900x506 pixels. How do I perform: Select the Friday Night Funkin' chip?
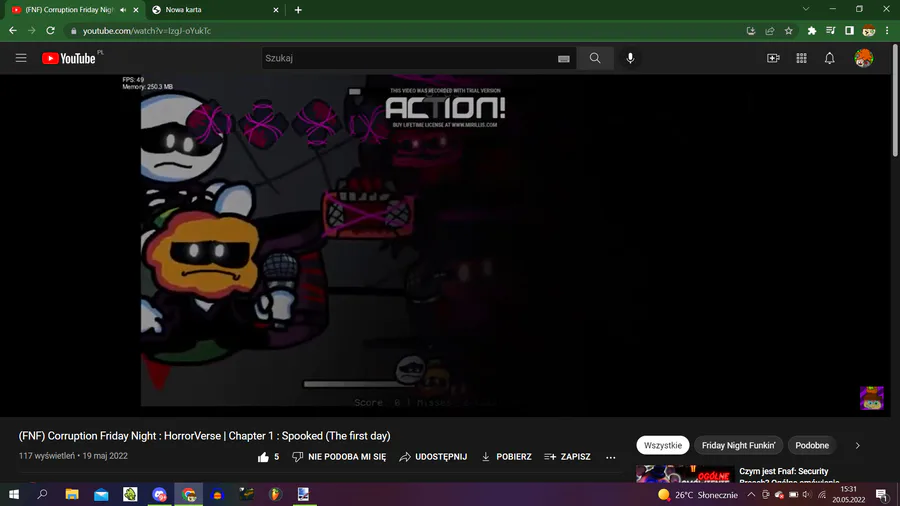(x=738, y=445)
